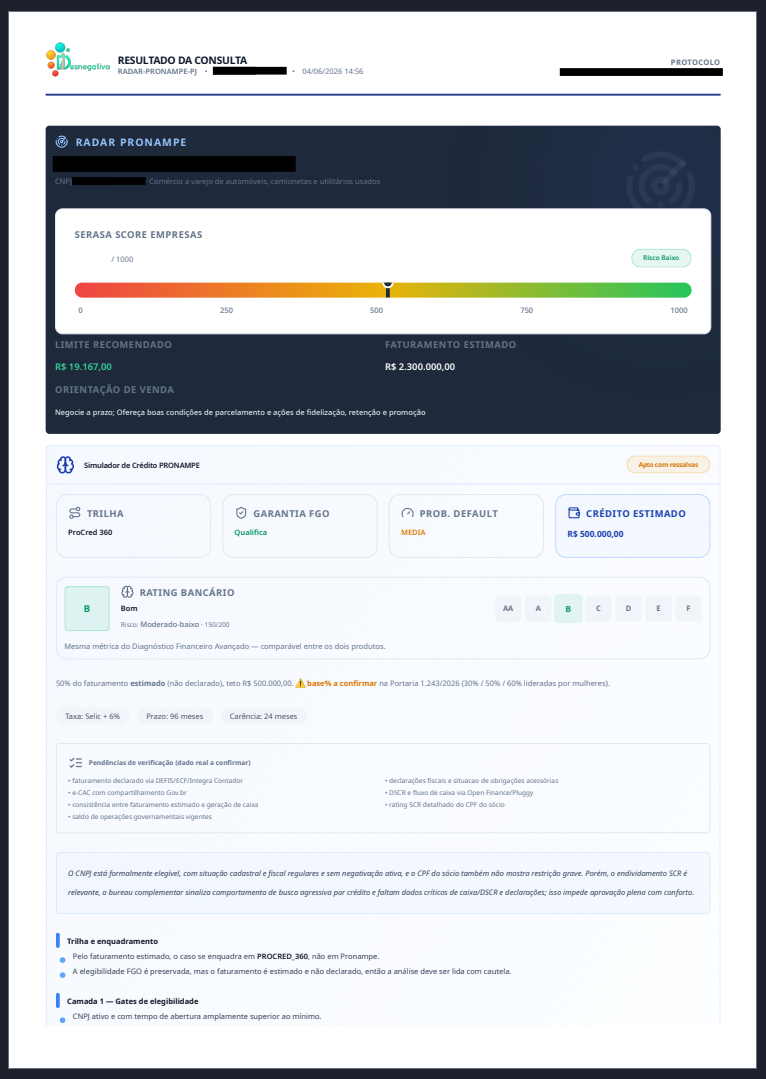766x1079 pixels.
Task: Click the R$ 2.300.000,00 estimated revenue value
Action: pos(420,367)
